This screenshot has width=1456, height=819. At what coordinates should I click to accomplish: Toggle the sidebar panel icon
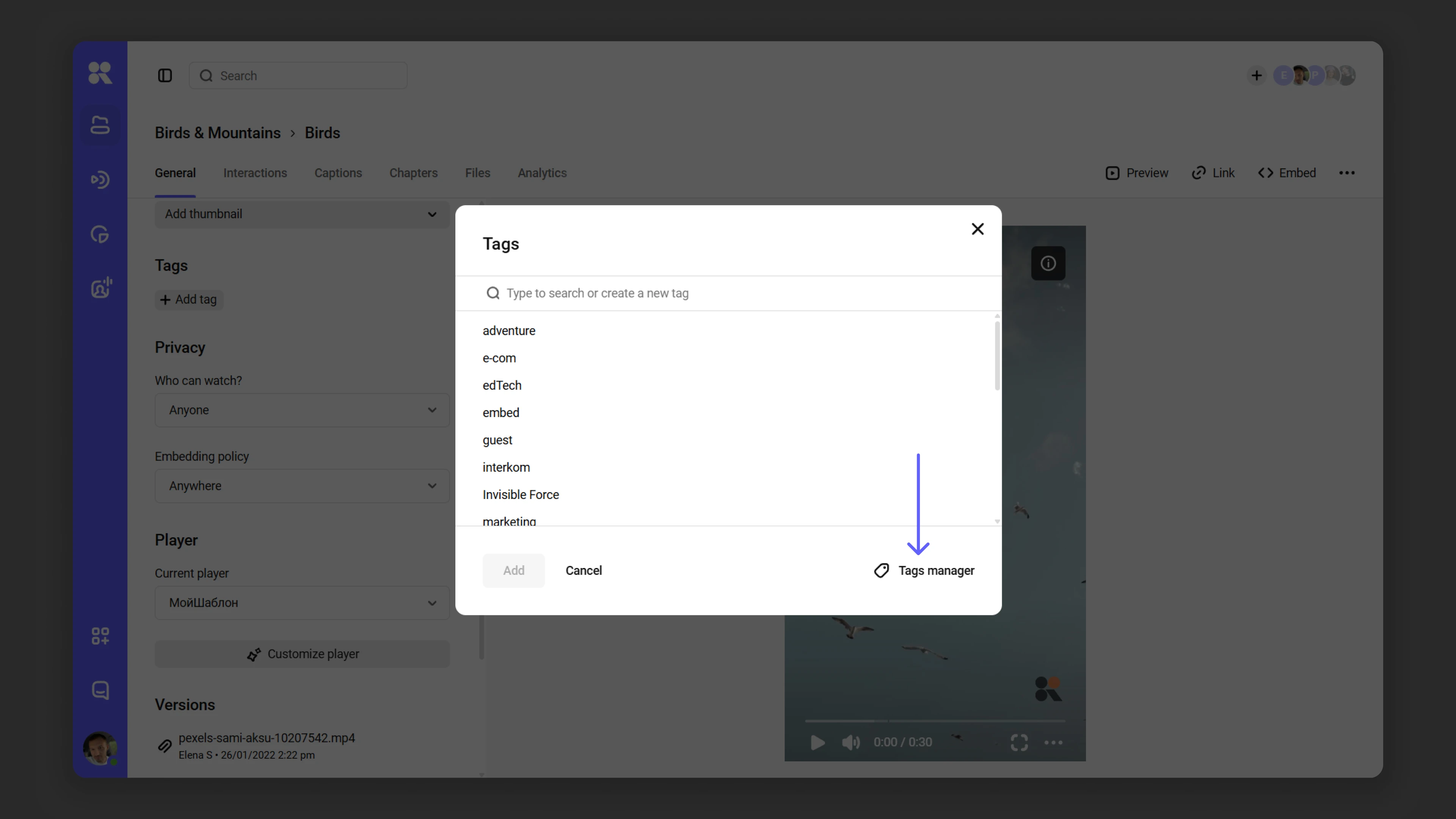pyautogui.click(x=165, y=76)
